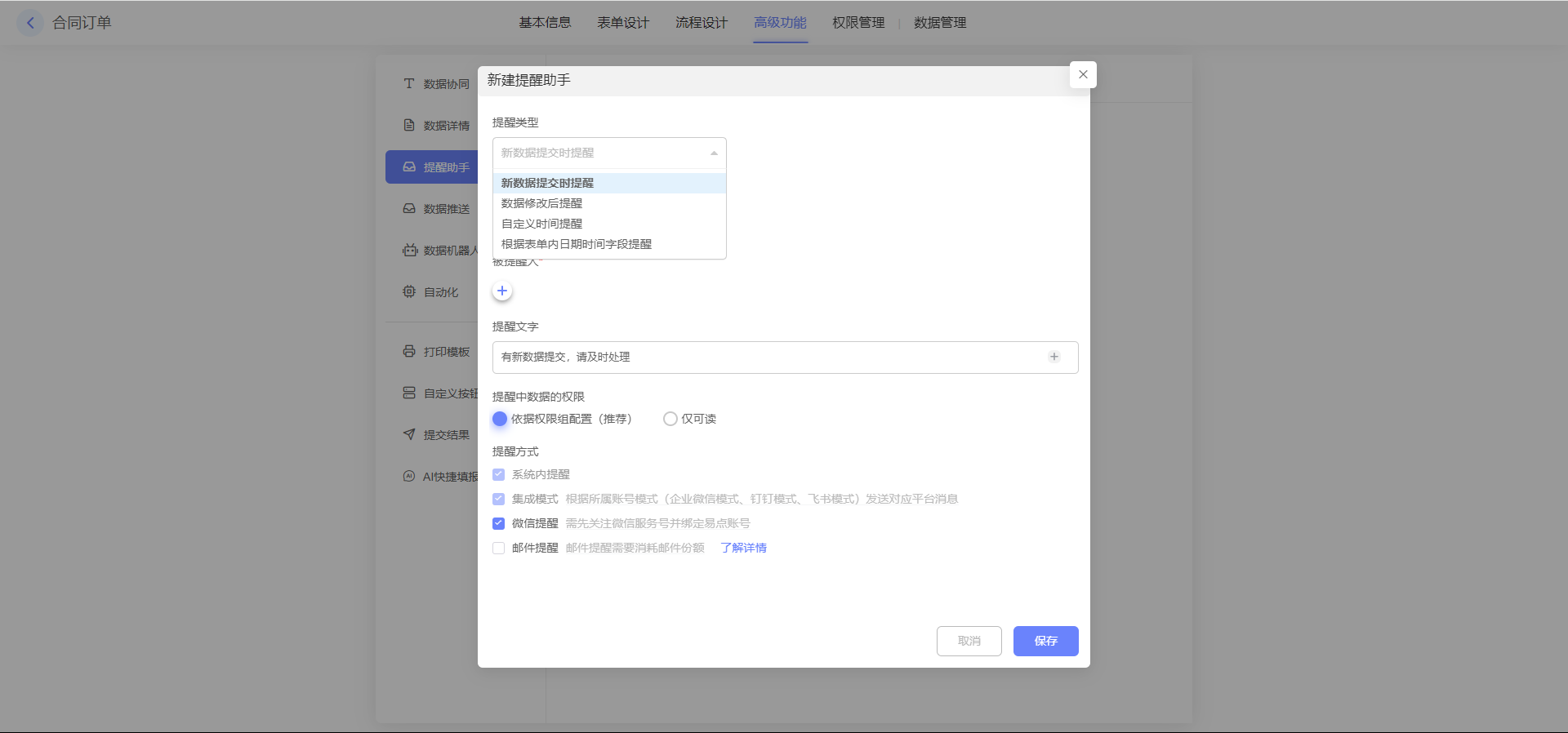The height and width of the screenshot is (733, 1568).
Task: Insert field via plus in 提醒文字 box
Action: (x=1054, y=357)
